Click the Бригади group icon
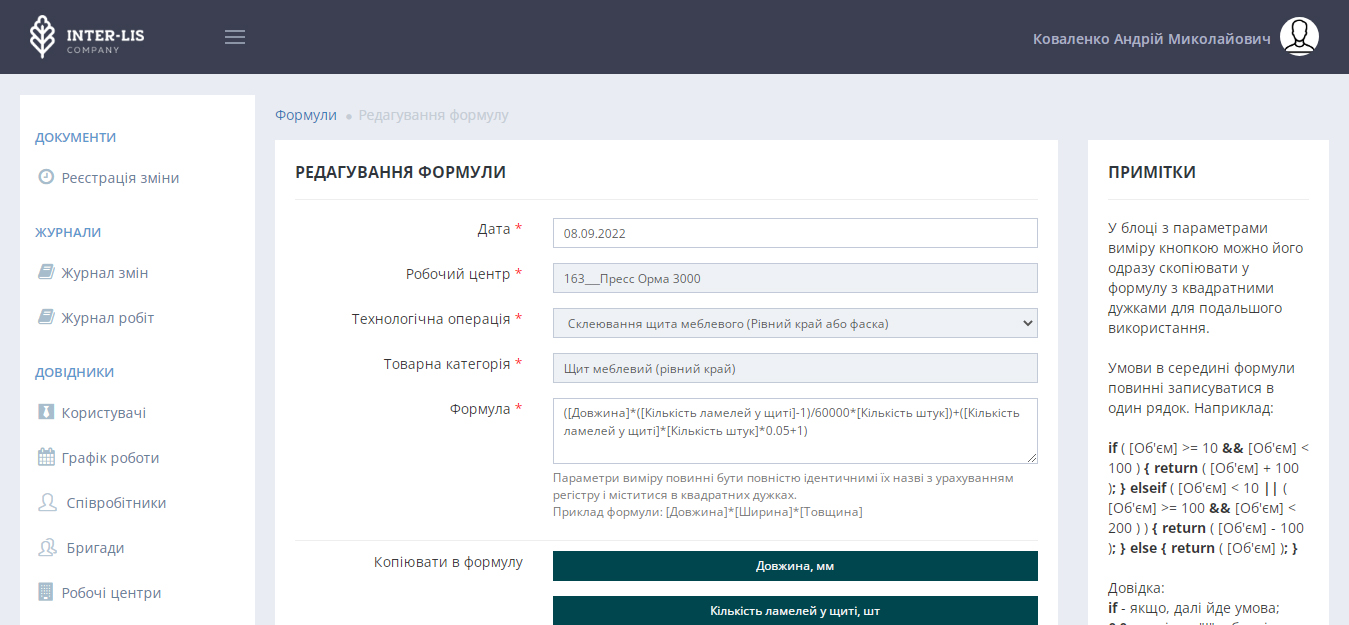This screenshot has height=625, width=1349. point(47,547)
